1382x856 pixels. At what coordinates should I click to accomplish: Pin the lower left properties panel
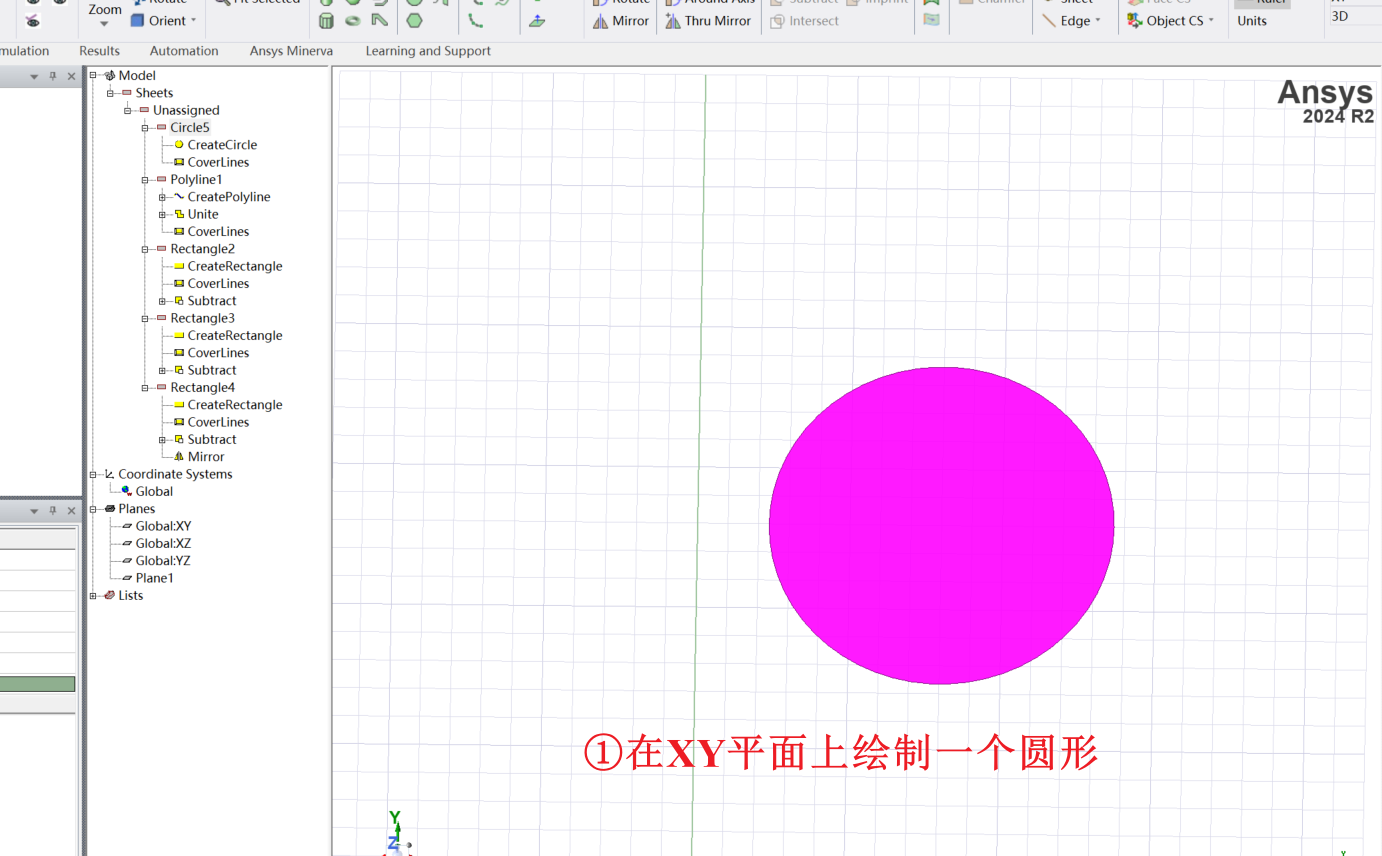53,510
